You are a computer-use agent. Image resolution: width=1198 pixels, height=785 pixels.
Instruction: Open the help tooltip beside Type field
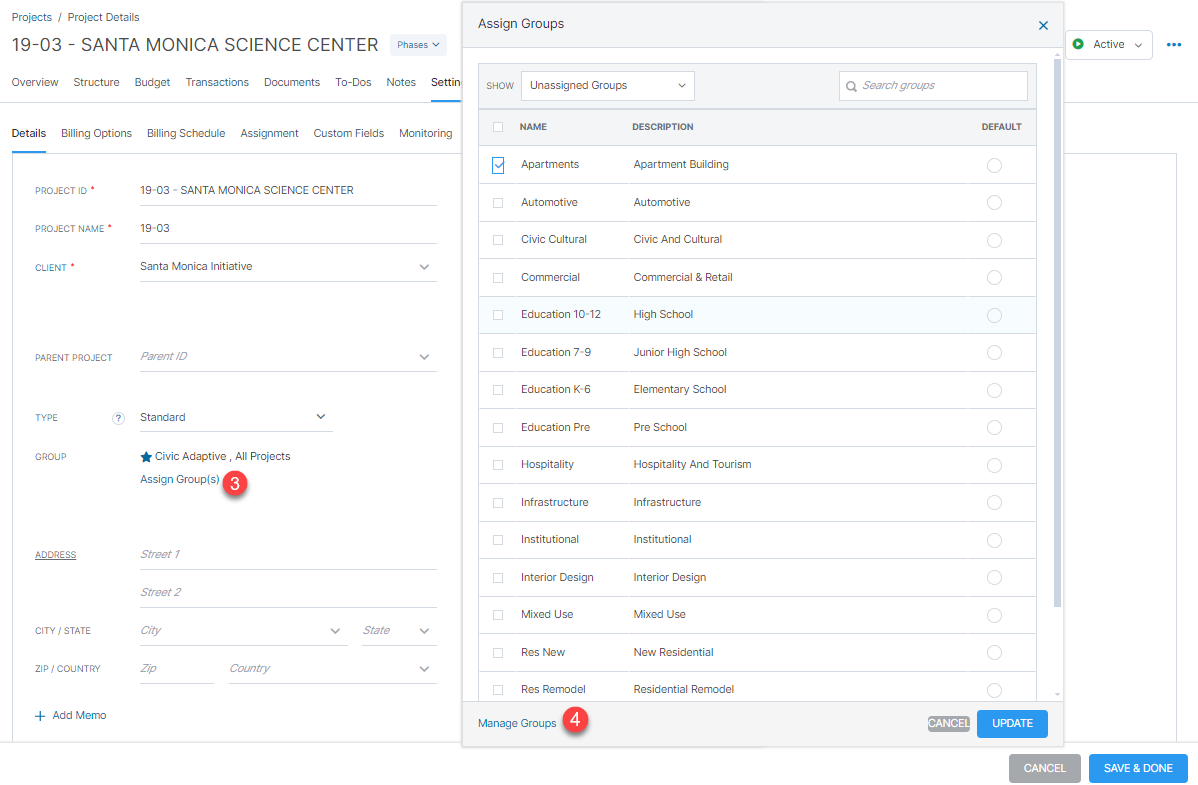[118, 417]
